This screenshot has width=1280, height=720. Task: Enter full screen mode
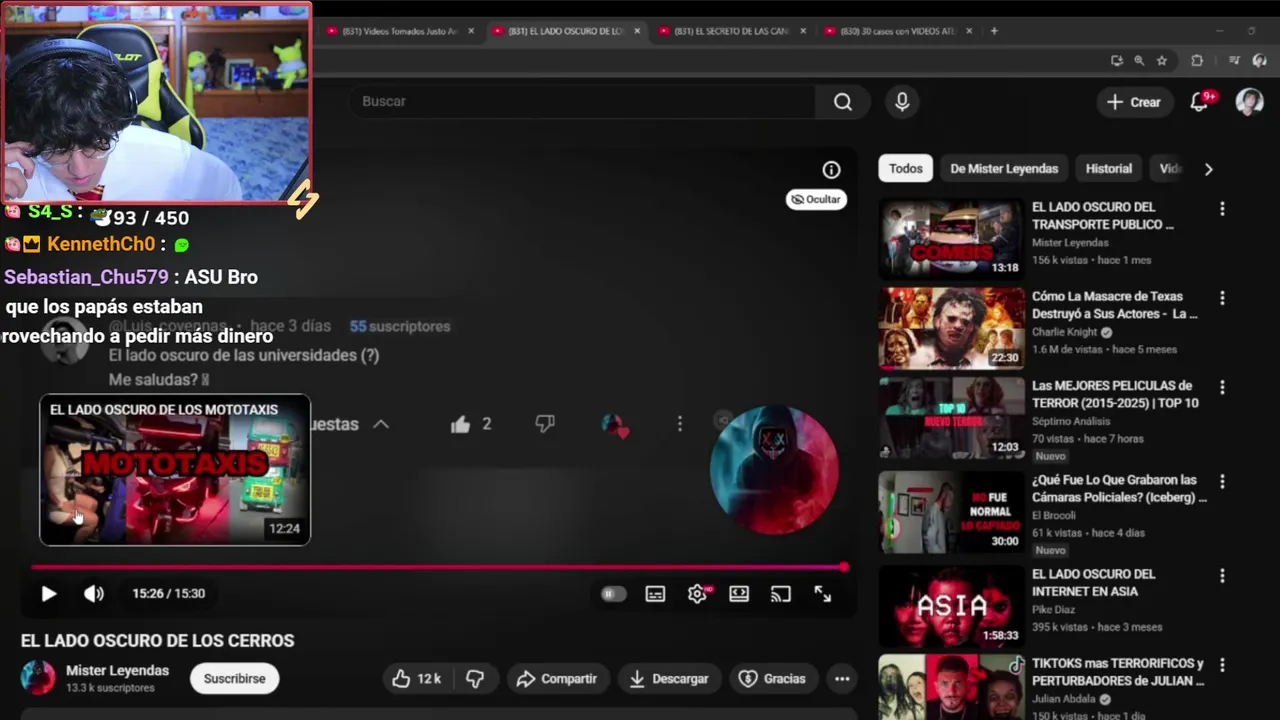(x=823, y=594)
